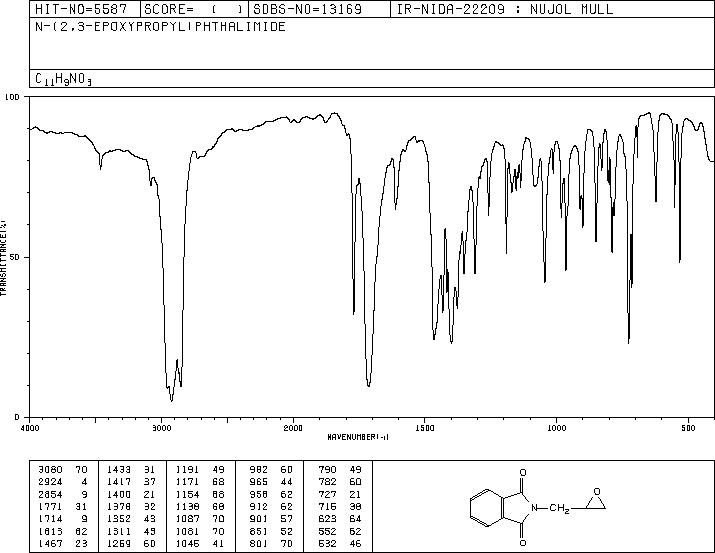Select the 3080 peak table entry

click(x=63, y=470)
